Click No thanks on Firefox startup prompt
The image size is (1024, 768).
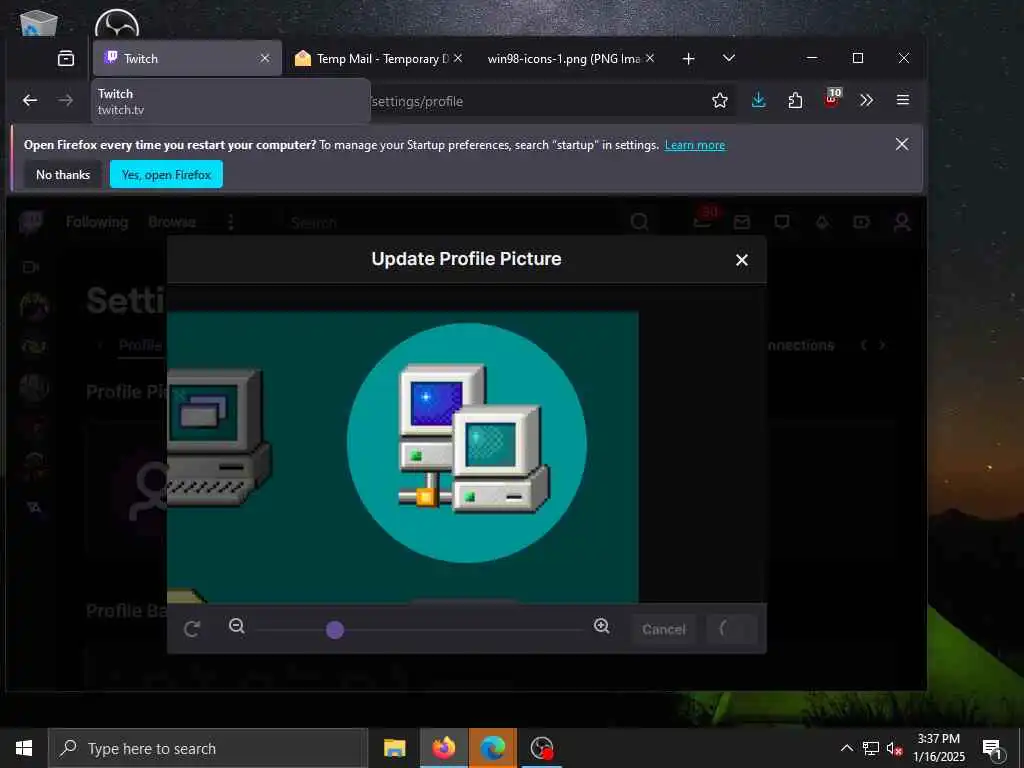(63, 174)
